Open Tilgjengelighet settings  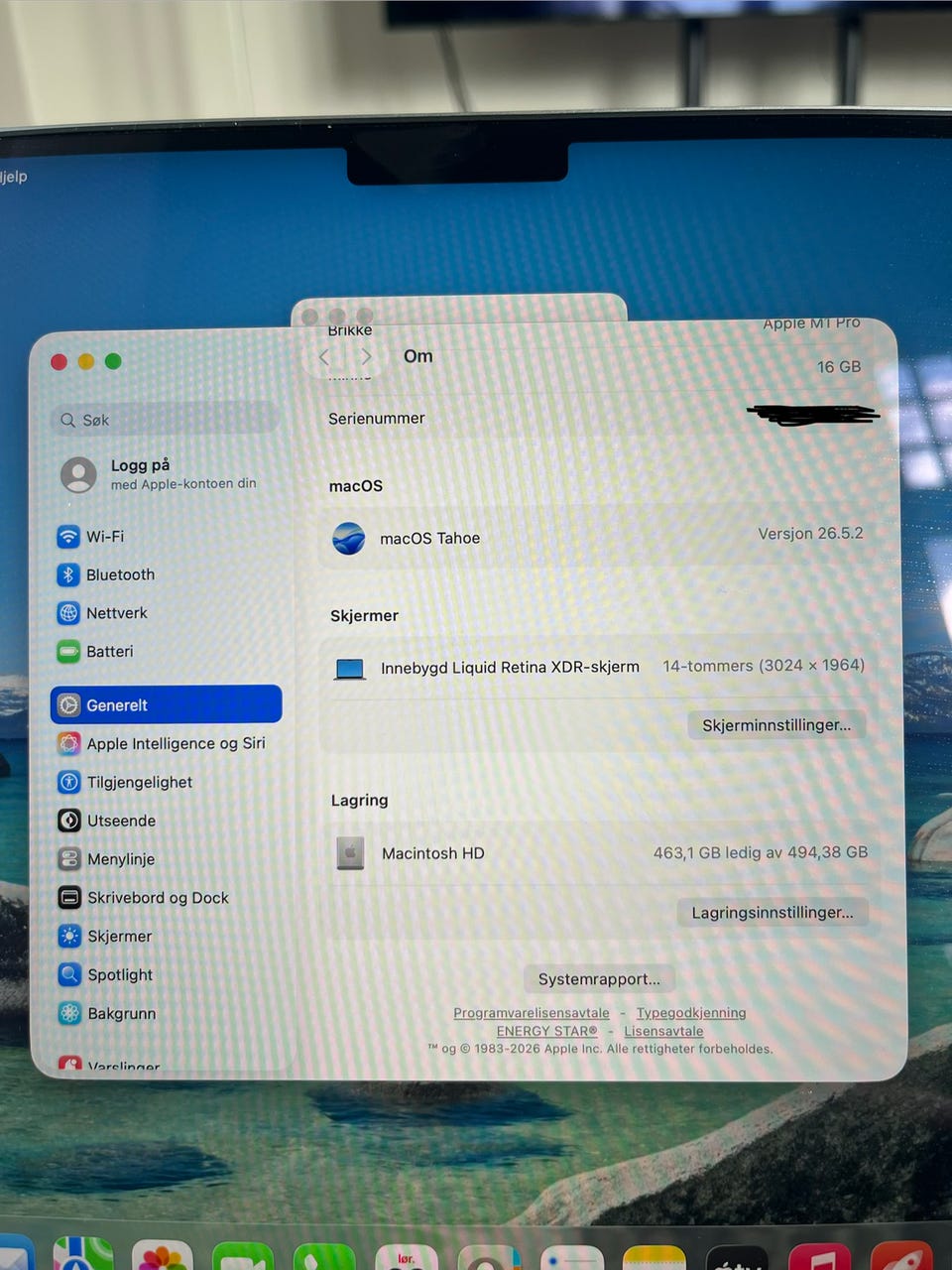pos(125,782)
